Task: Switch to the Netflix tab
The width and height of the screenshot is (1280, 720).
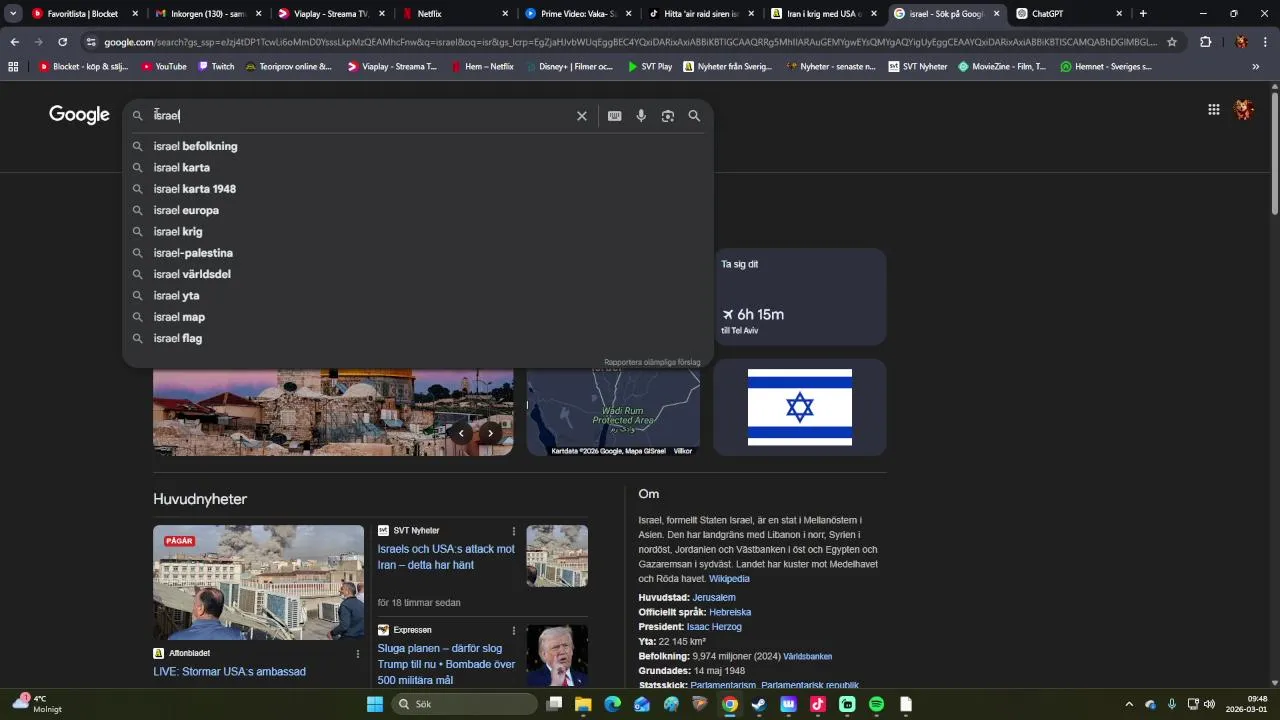Action: tap(454, 14)
